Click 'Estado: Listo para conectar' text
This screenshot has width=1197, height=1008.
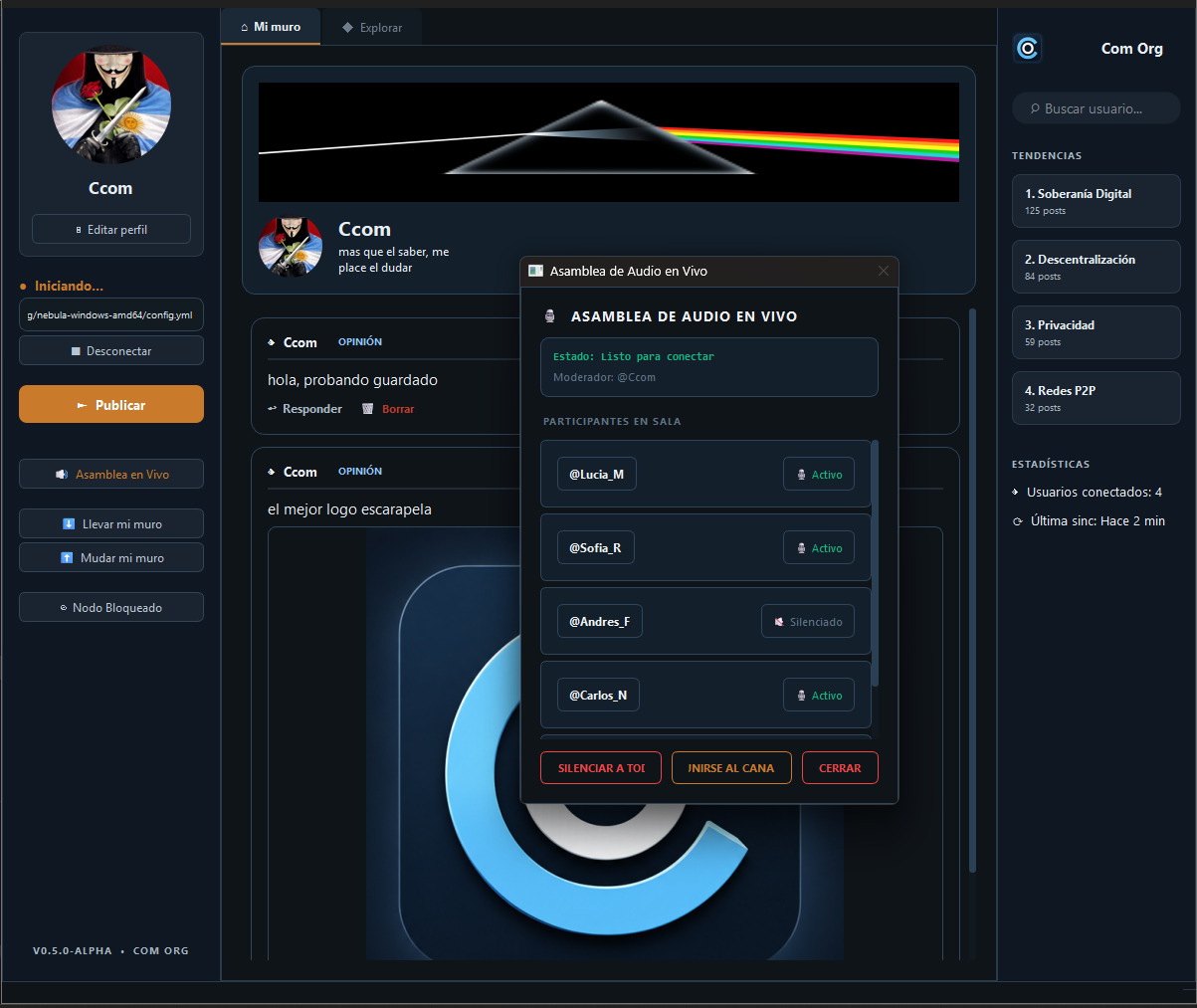point(634,356)
